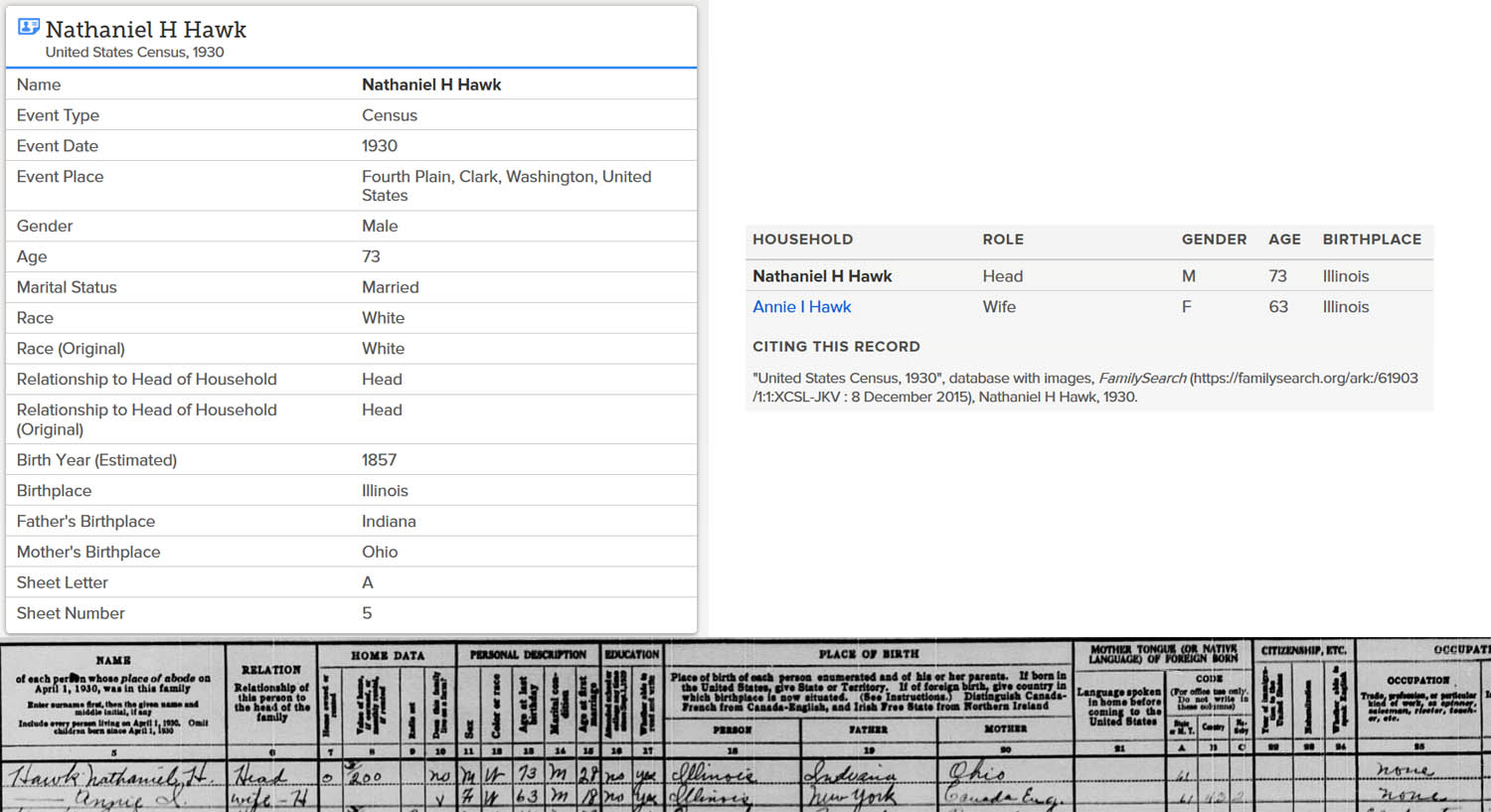This screenshot has height=812, width=1491.
Task: Click the ROLE column header
Action: 1003,240
